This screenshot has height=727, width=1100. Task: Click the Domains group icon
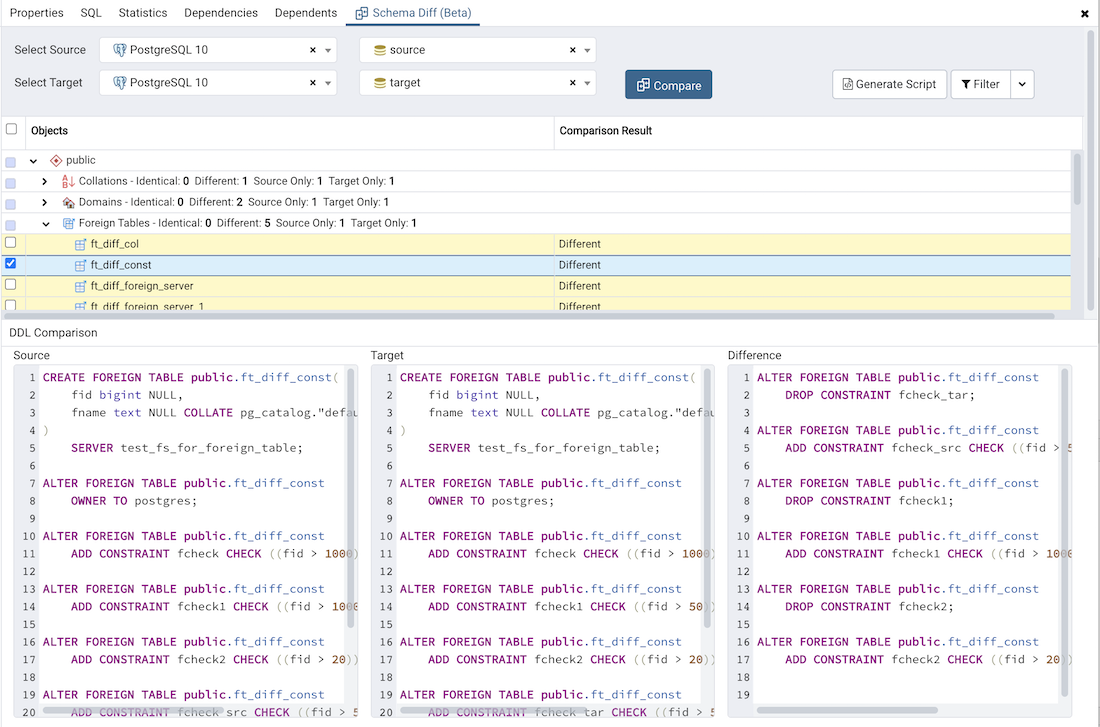coord(68,202)
